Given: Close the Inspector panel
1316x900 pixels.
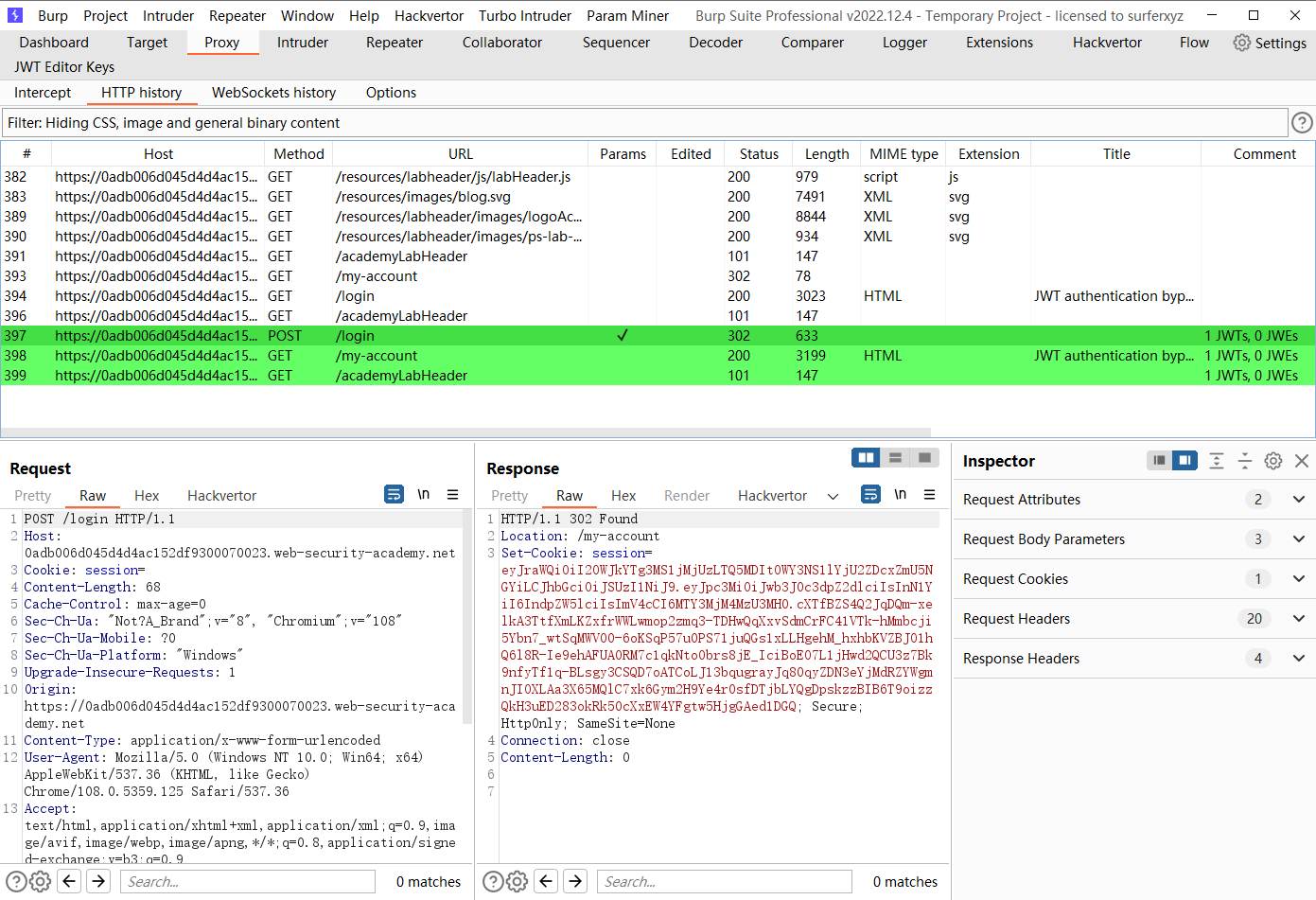Looking at the screenshot, I should (x=1302, y=461).
